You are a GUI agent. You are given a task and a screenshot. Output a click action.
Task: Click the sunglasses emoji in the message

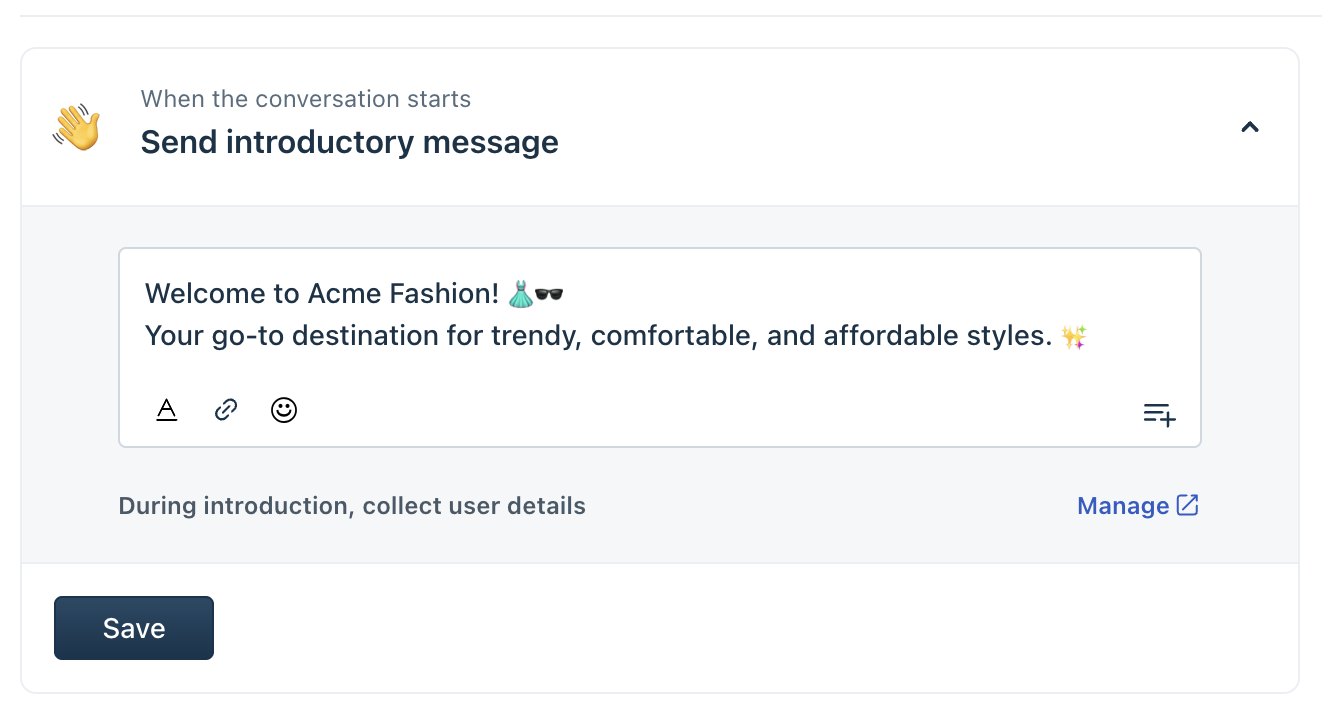tap(549, 294)
